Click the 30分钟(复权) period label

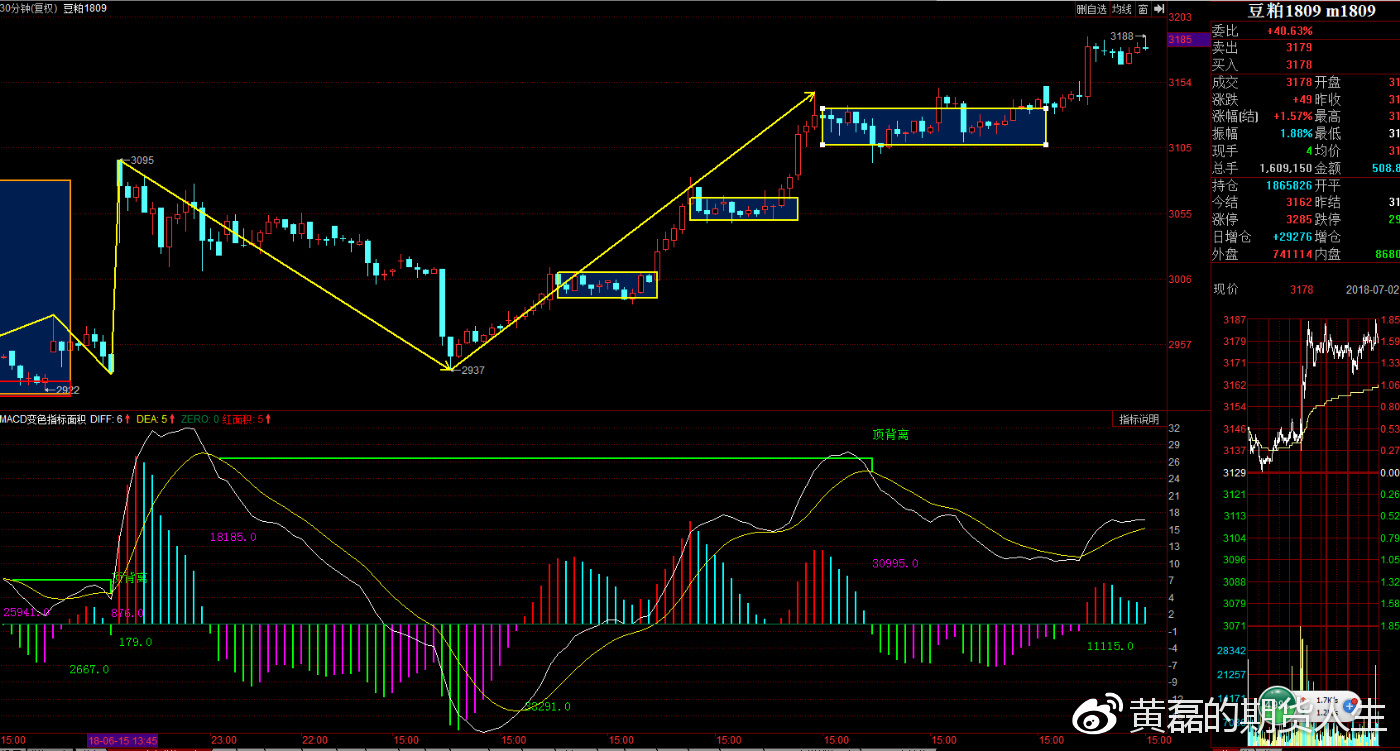pyautogui.click(x=29, y=8)
